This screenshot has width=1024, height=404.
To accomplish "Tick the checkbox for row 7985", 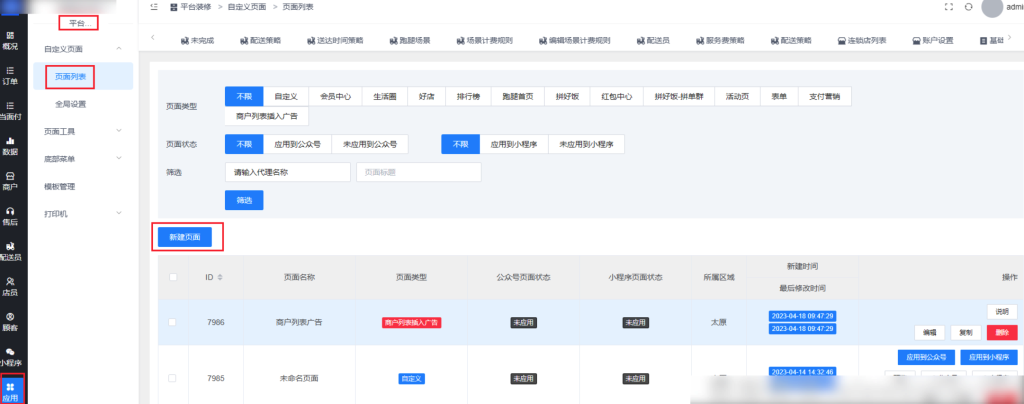I will point(173,379).
